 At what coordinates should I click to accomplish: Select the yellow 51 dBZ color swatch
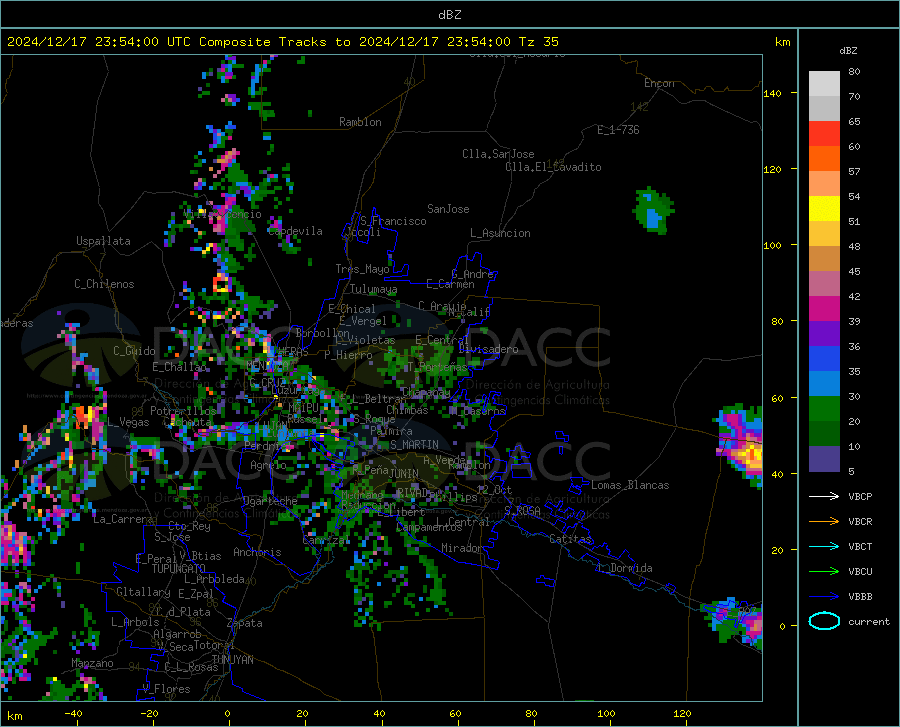coord(824,209)
